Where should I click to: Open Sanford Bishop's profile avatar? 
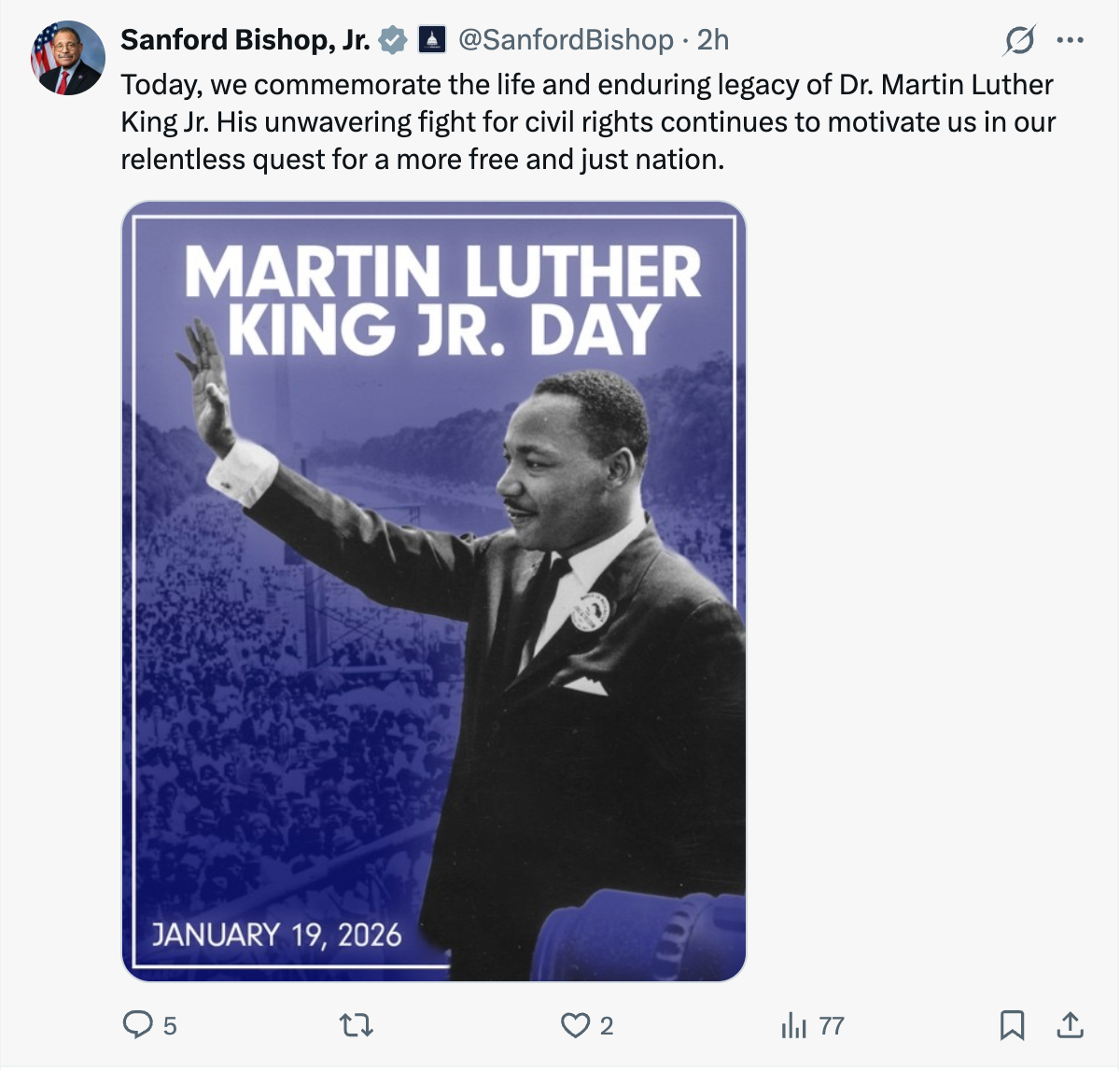(x=67, y=58)
